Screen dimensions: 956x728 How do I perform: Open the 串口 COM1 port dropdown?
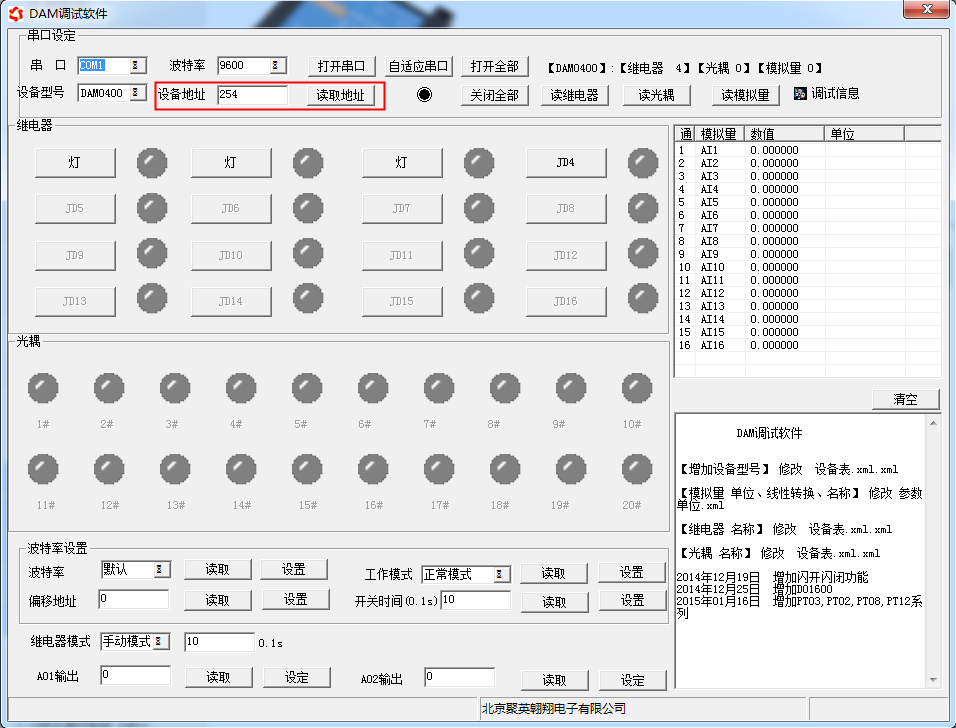pyautogui.click(x=137, y=66)
